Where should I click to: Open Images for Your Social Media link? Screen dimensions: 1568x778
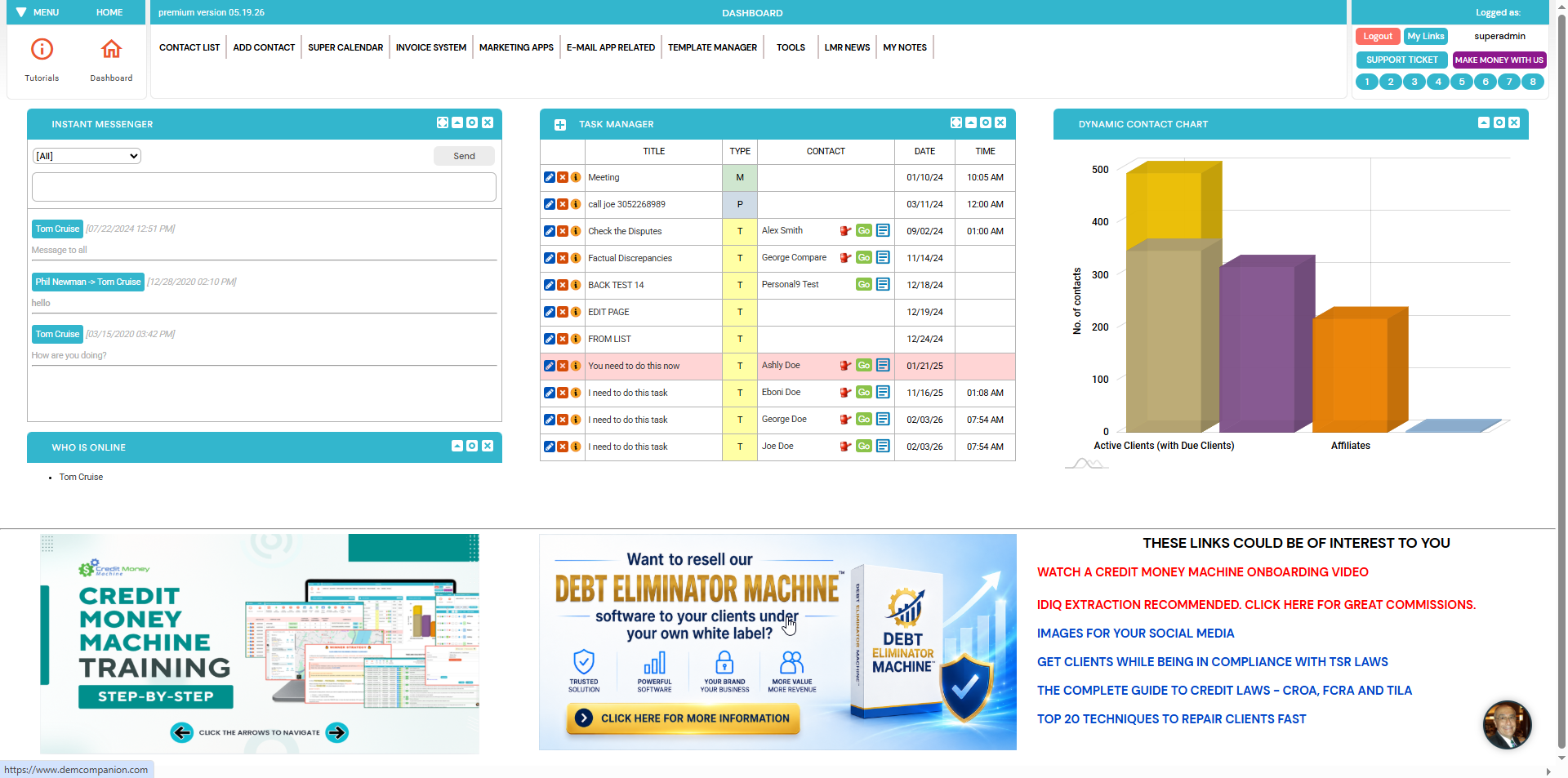tap(1135, 634)
